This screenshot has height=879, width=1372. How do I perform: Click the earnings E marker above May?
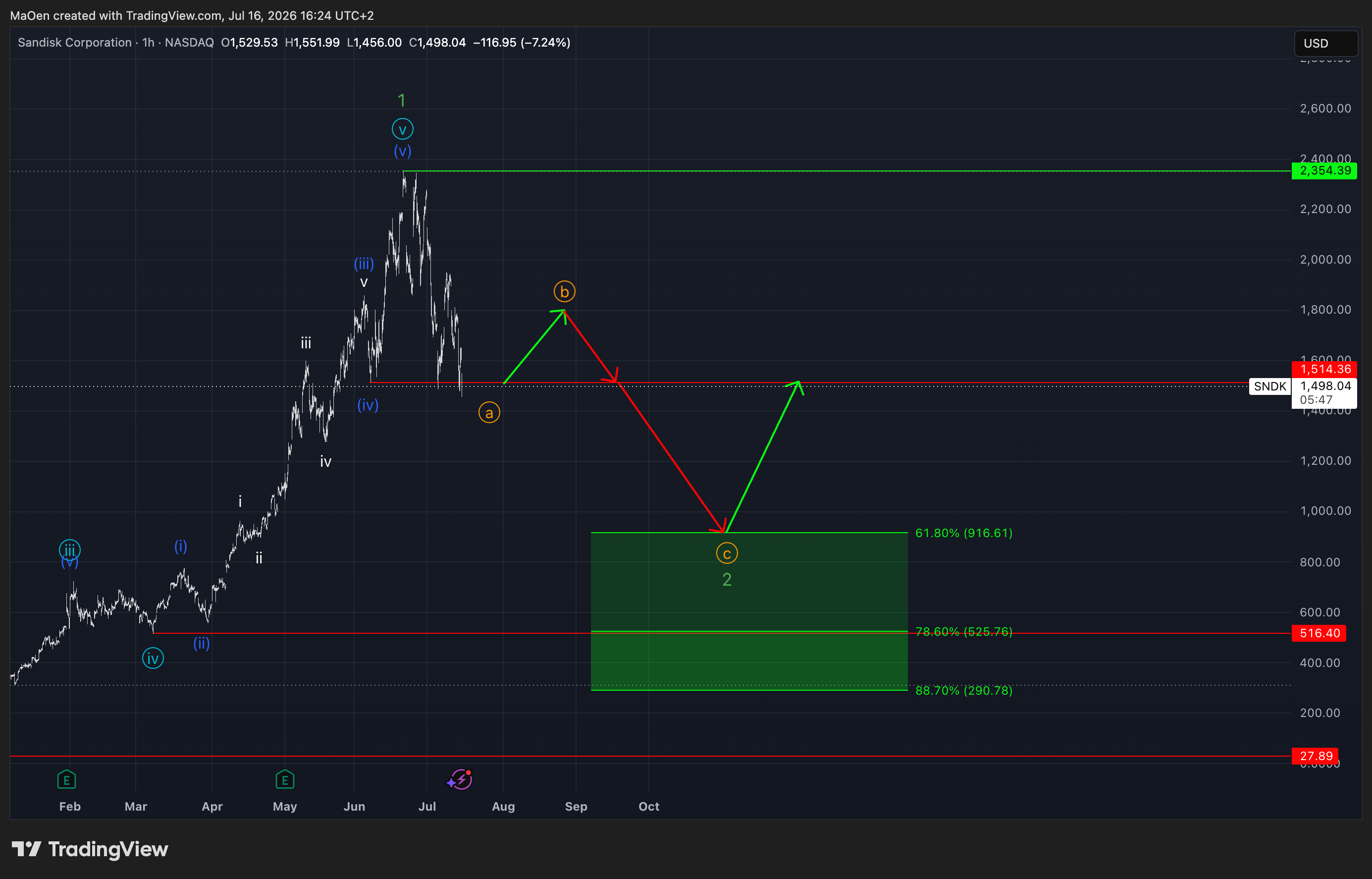285,779
